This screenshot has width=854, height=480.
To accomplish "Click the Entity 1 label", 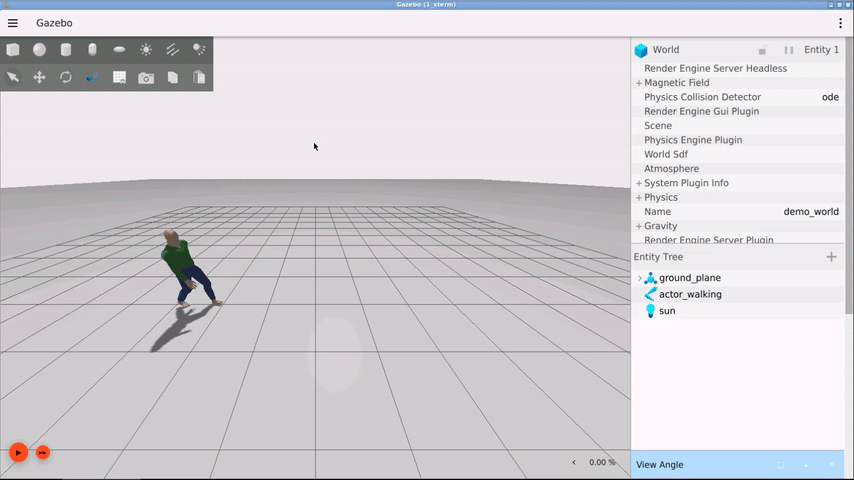I will tap(821, 50).
